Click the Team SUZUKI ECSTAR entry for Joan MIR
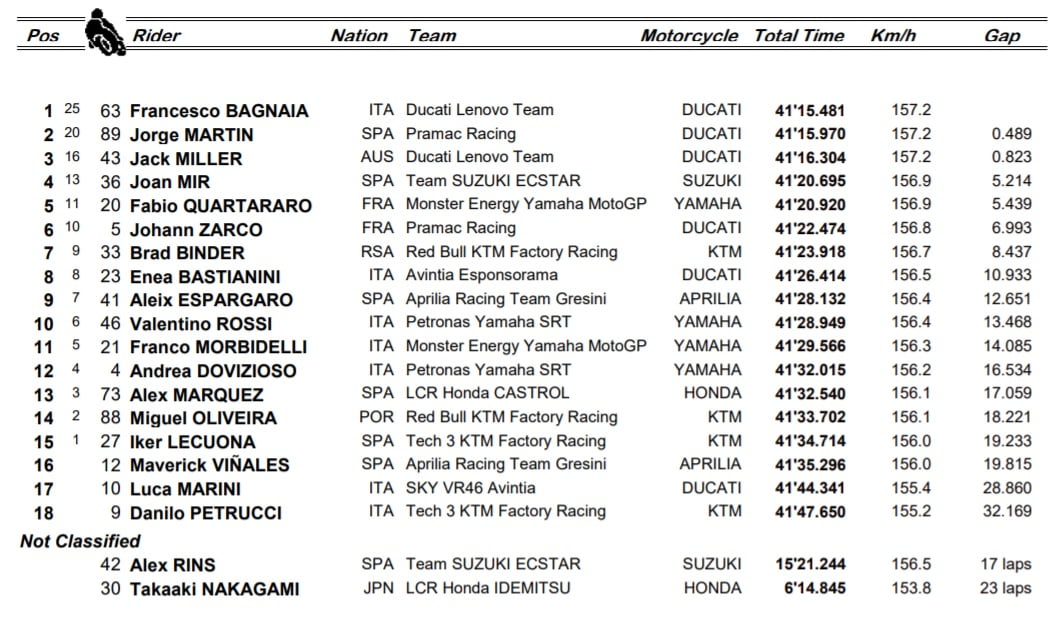 point(492,181)
